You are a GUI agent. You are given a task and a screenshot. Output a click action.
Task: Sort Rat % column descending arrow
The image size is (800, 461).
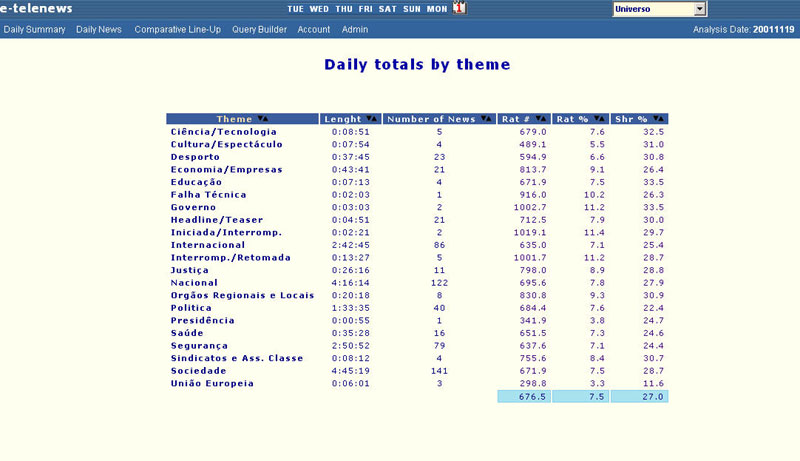coord(596,118)
